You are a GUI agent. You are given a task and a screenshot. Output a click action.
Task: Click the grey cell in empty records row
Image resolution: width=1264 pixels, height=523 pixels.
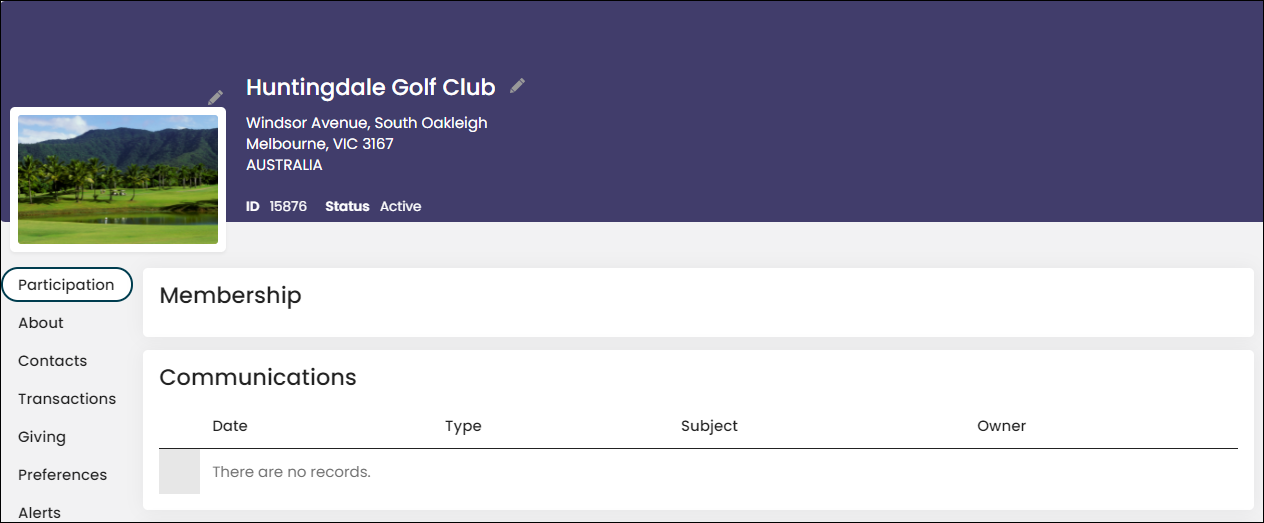179,471
